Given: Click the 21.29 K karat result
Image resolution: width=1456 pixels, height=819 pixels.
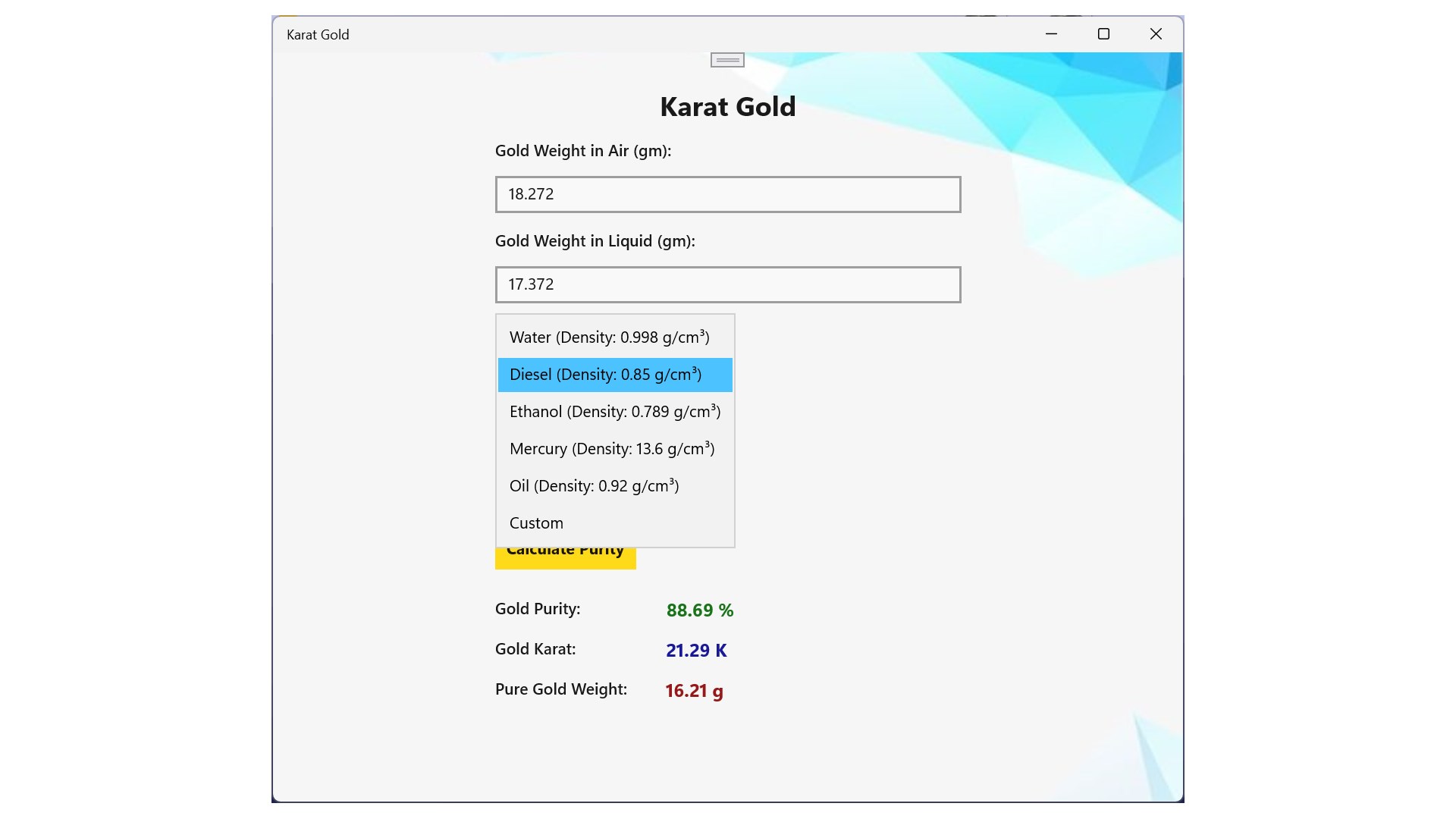Looking at the screenshot, I should click(695, 651).
